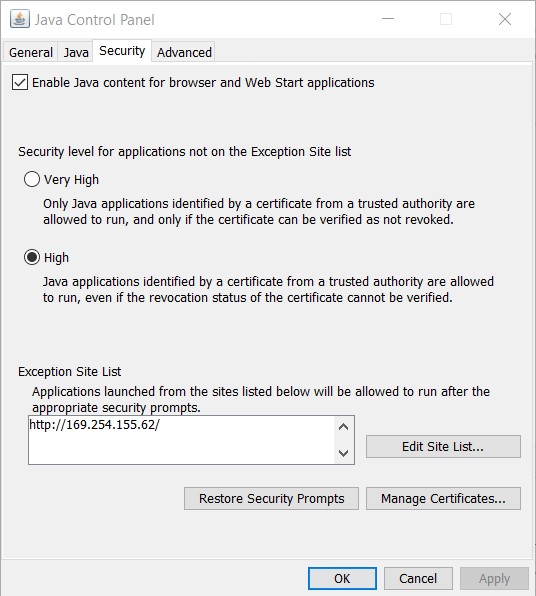Close the Java Control Panel window
Screen dimensions: 536x596
(505, 19)
